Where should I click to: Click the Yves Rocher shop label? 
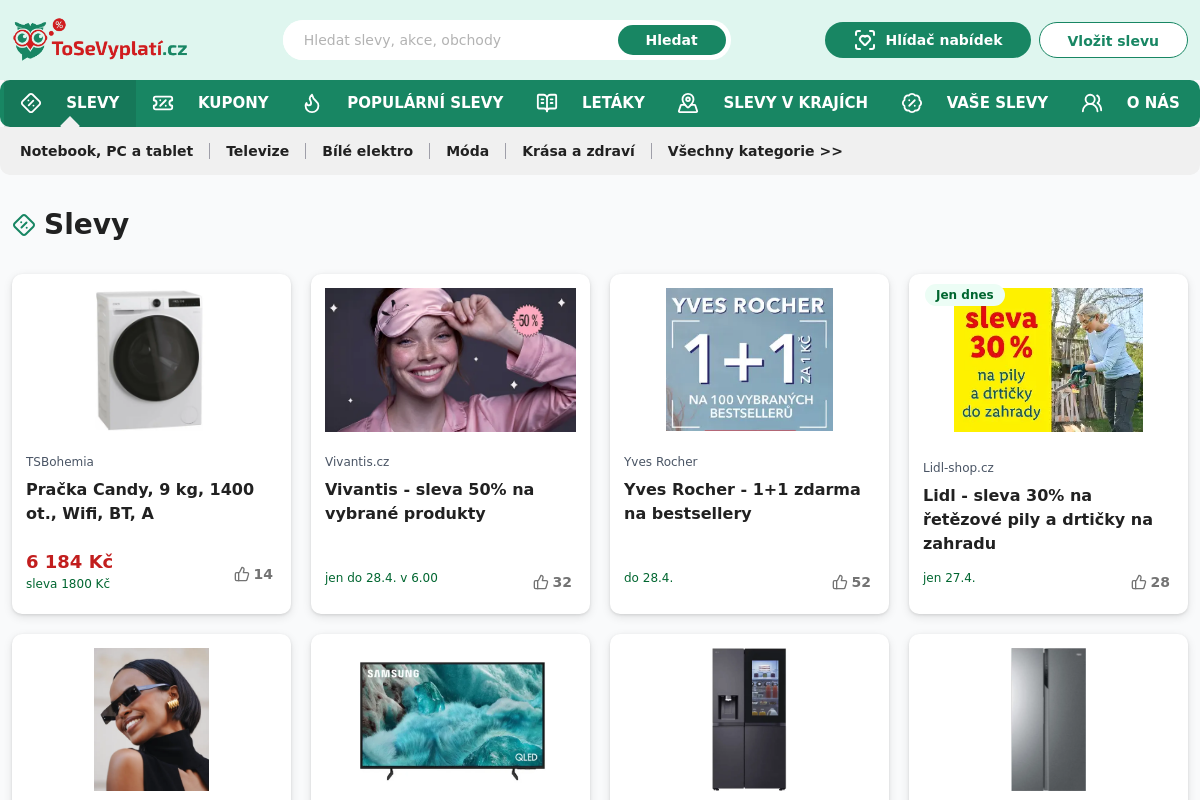[x=661, y=462]
